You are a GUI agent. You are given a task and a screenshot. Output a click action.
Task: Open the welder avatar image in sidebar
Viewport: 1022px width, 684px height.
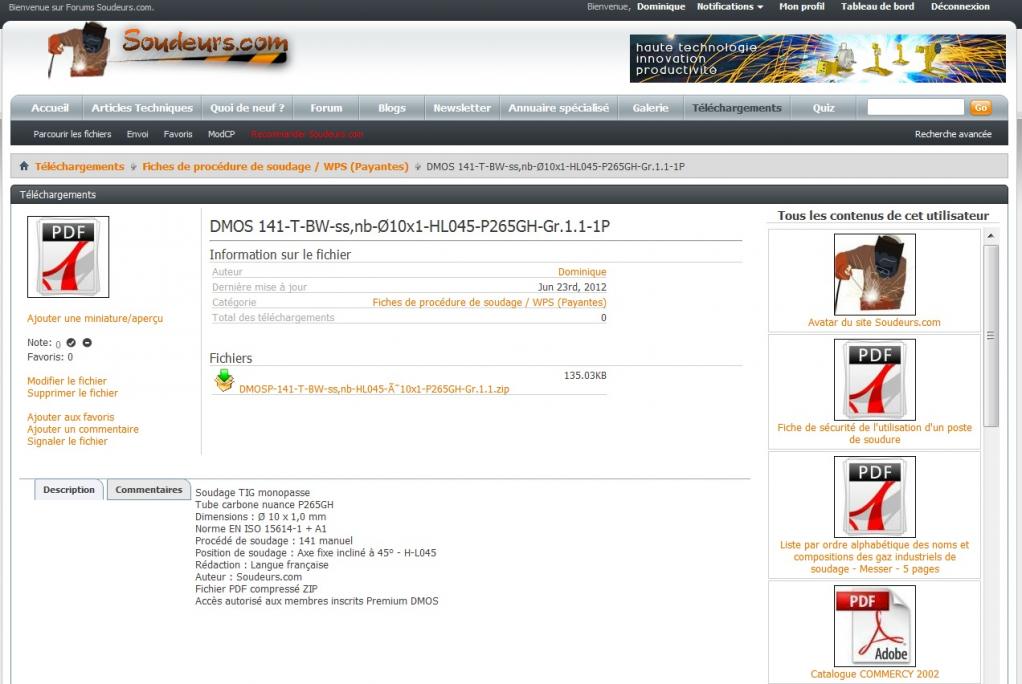pyautogui.click(x=874, y=274)
